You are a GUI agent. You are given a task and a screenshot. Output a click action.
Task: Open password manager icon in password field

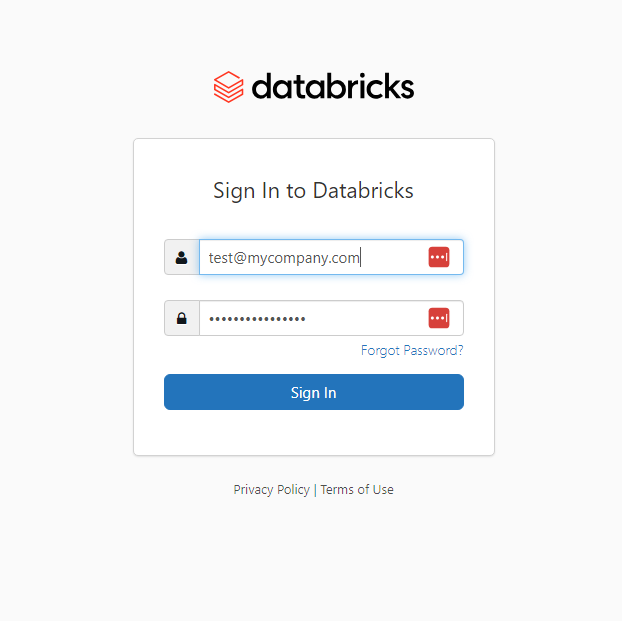pyautogui.click(x=439, y=318)
